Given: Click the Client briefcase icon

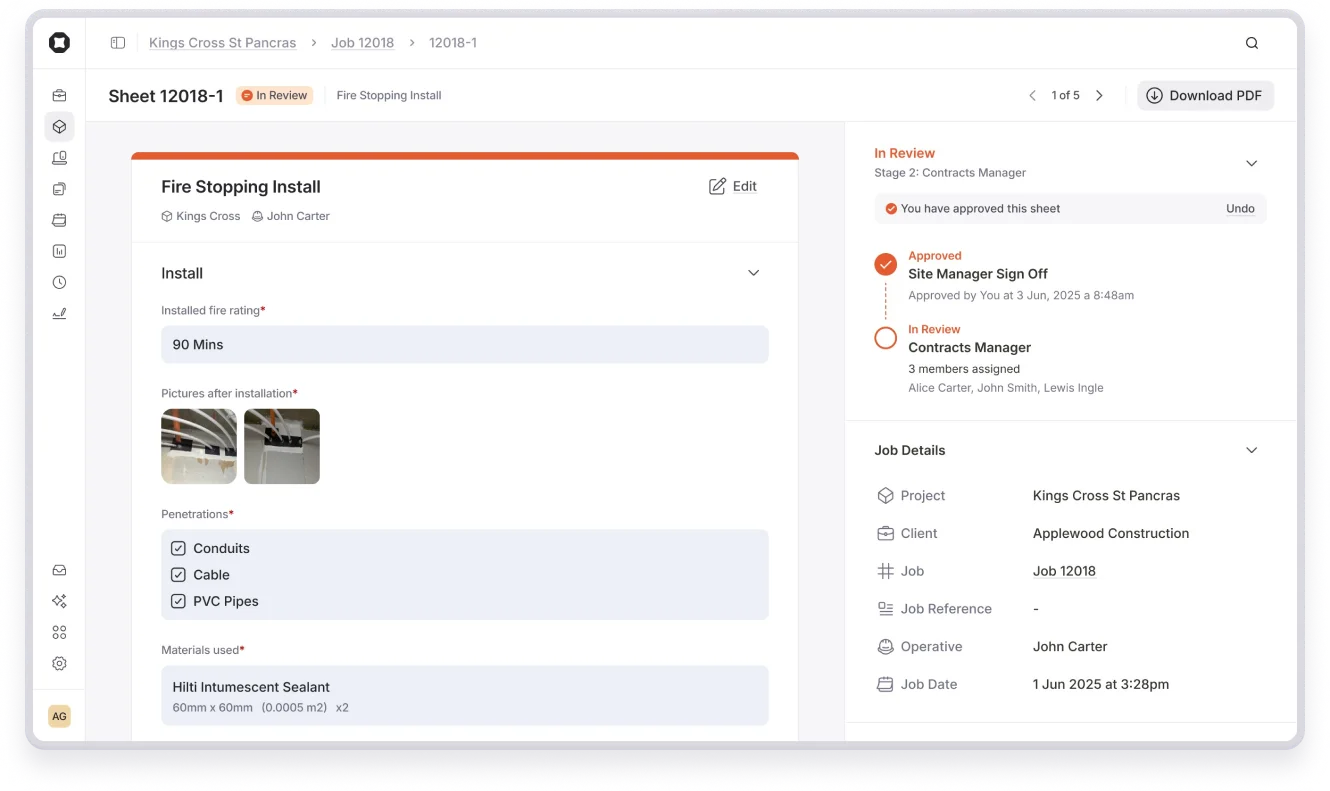Looking at the screenshot, I should pos(885,533).
